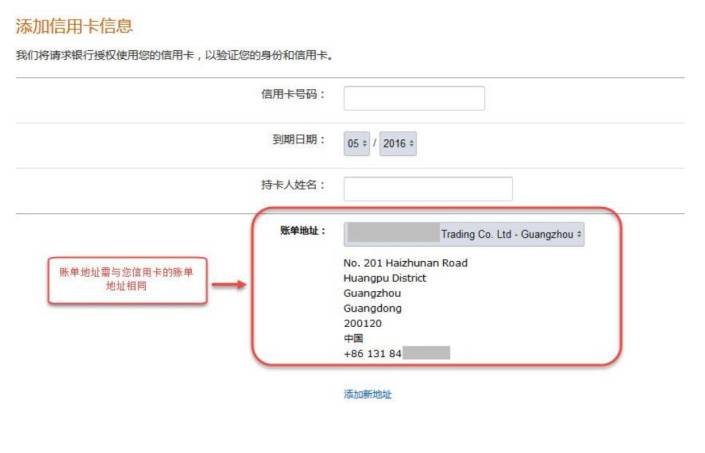Select the Guangdong province line

point(373,308)
